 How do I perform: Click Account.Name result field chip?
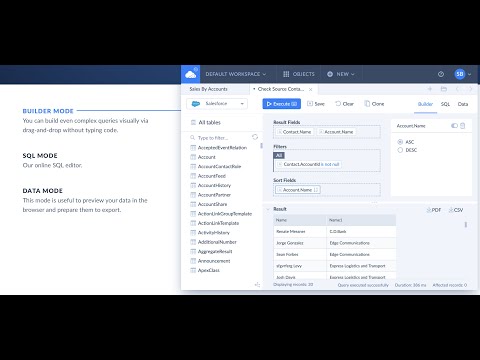pos(336,132)
